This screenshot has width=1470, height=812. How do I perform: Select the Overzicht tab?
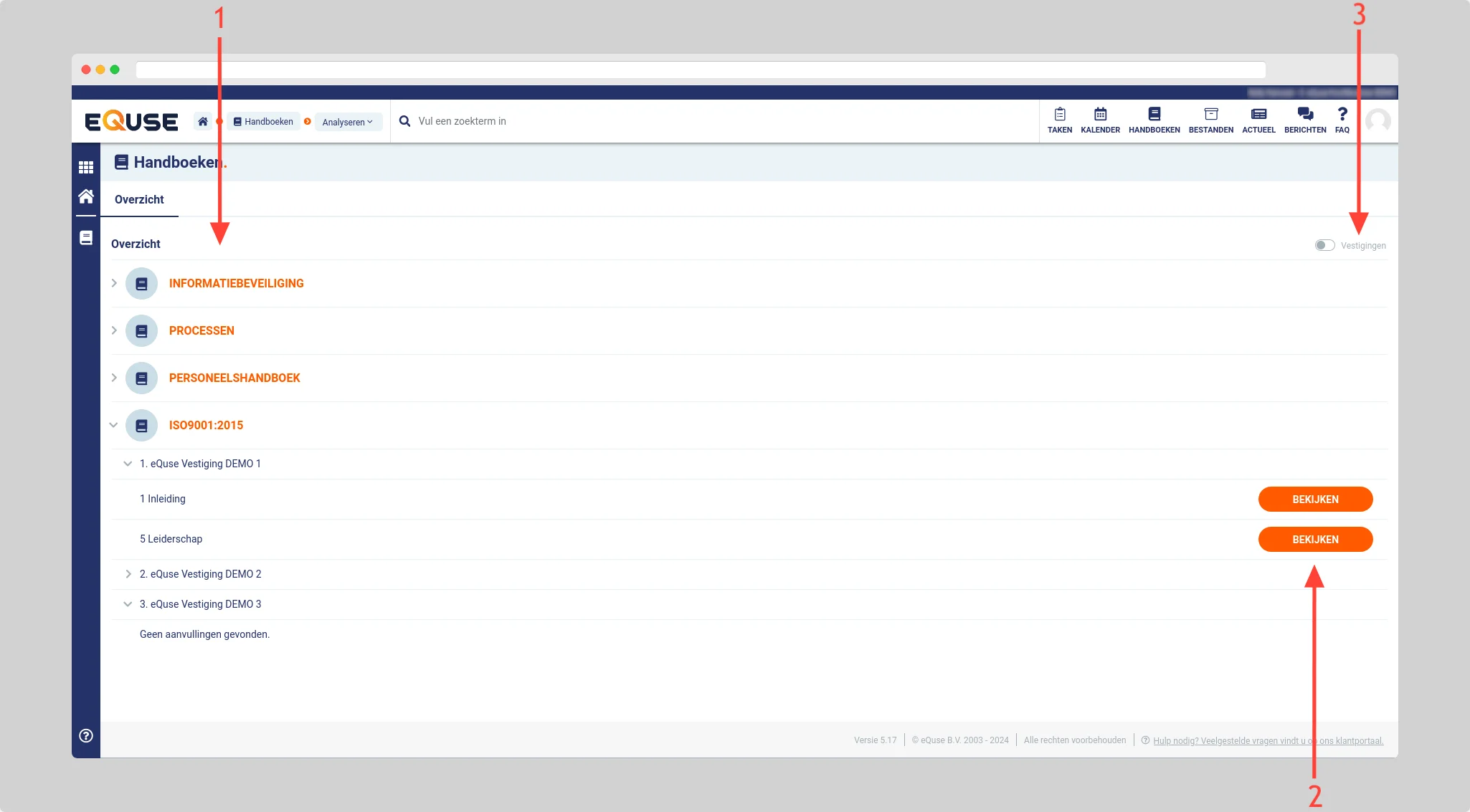(139, 199)
